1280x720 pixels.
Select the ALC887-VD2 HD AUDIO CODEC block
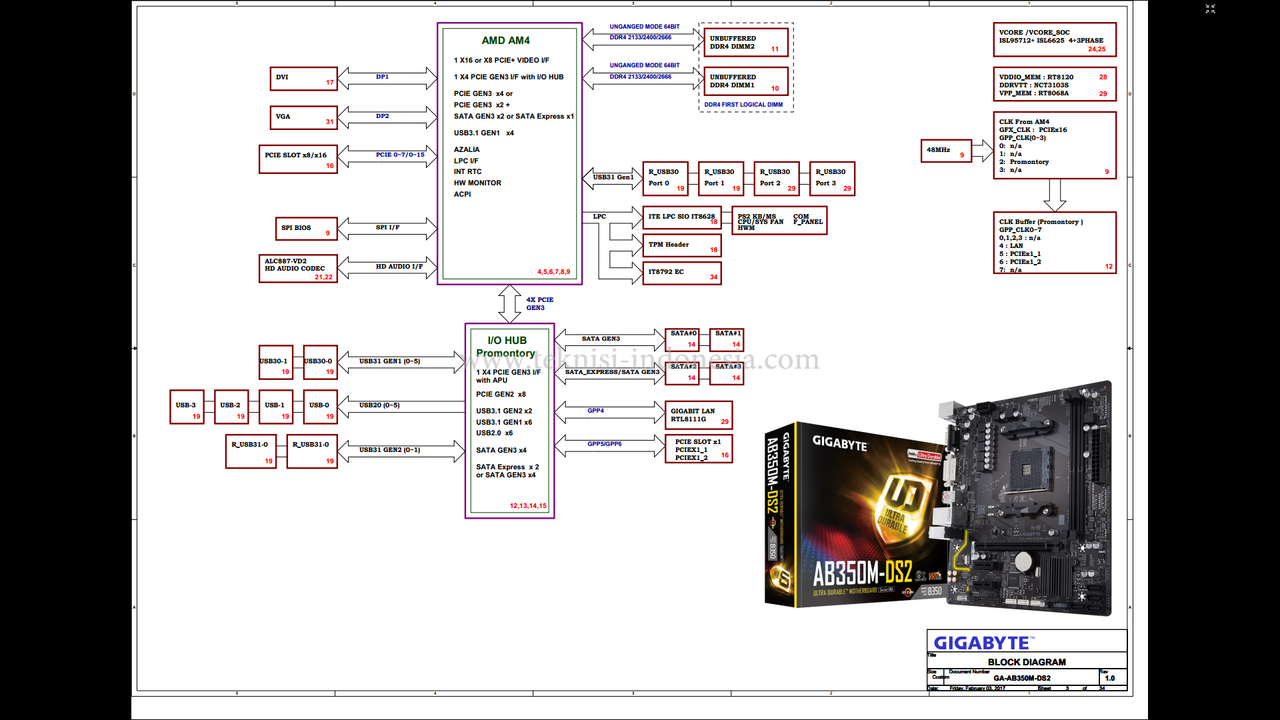299,268
